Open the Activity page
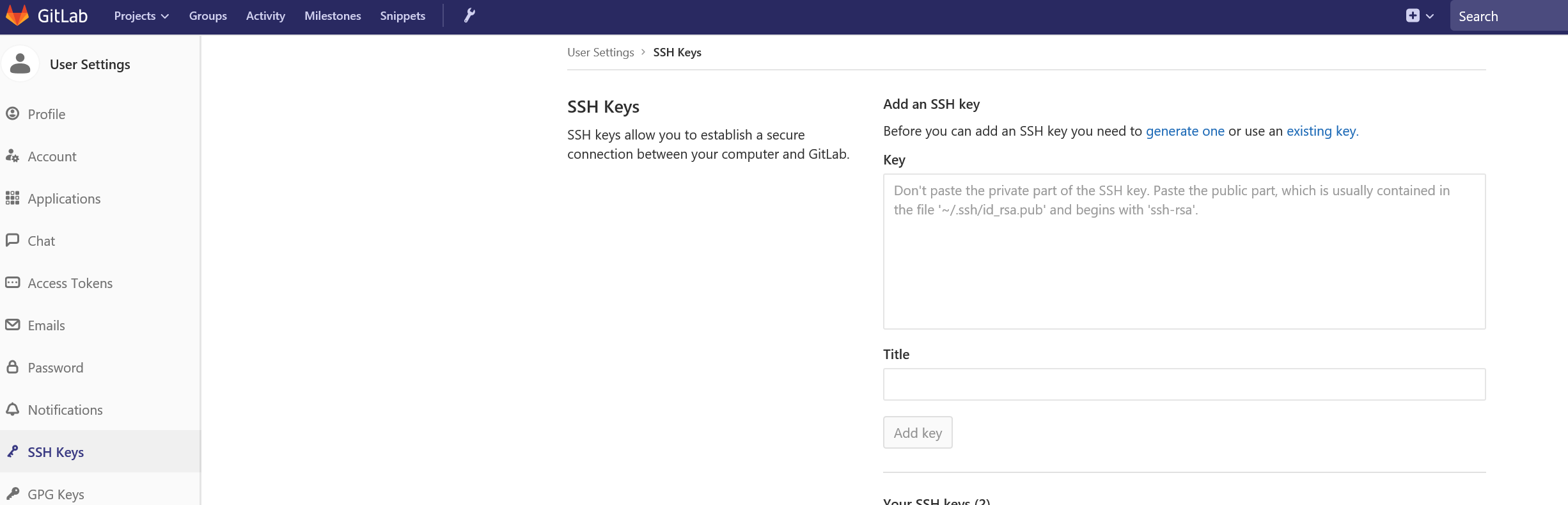 265,15
